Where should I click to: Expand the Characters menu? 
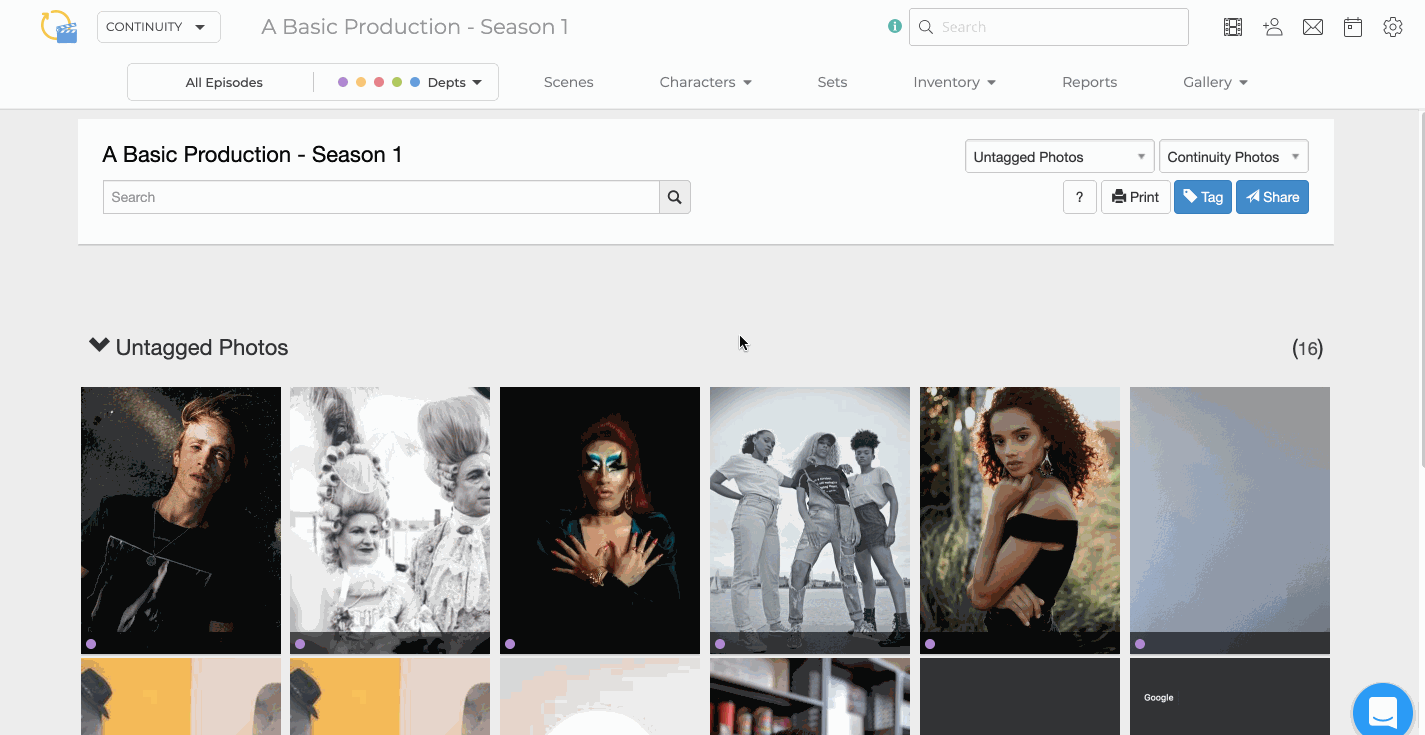tap(706, 82)
